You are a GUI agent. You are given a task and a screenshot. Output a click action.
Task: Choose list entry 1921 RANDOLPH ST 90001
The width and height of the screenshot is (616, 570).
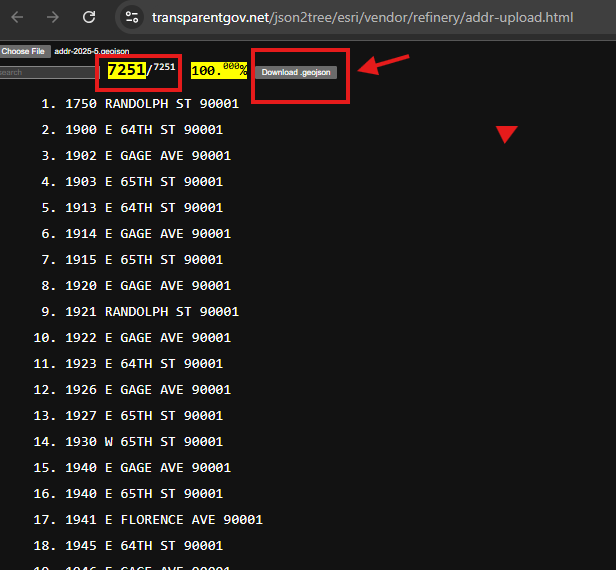point(152,311)
